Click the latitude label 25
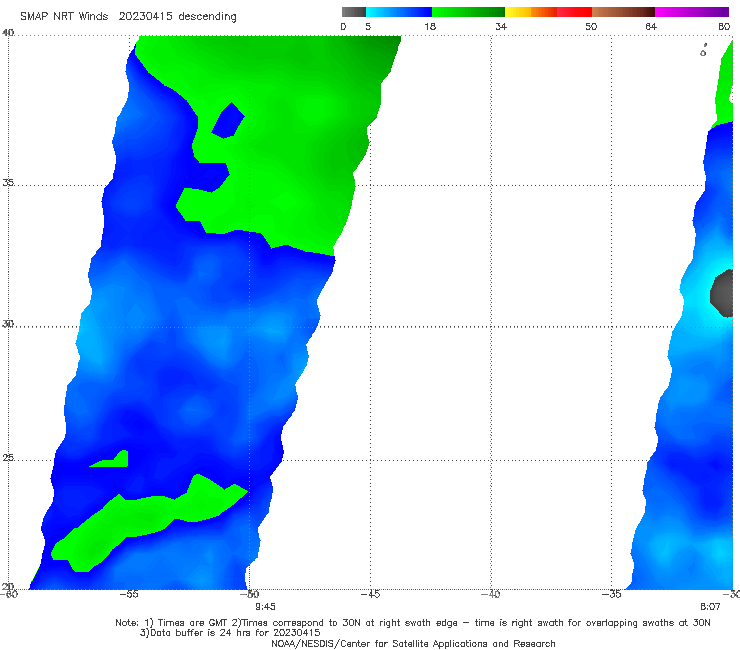The height and width of the screenshot is (650, 740). (8, 457)
